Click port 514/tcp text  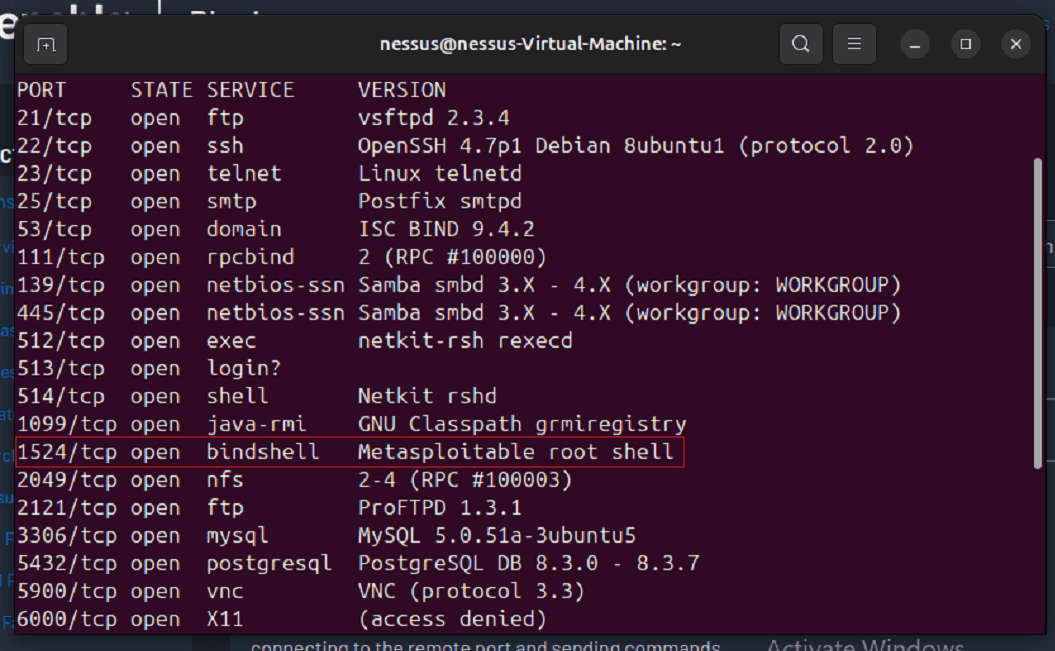61,397
